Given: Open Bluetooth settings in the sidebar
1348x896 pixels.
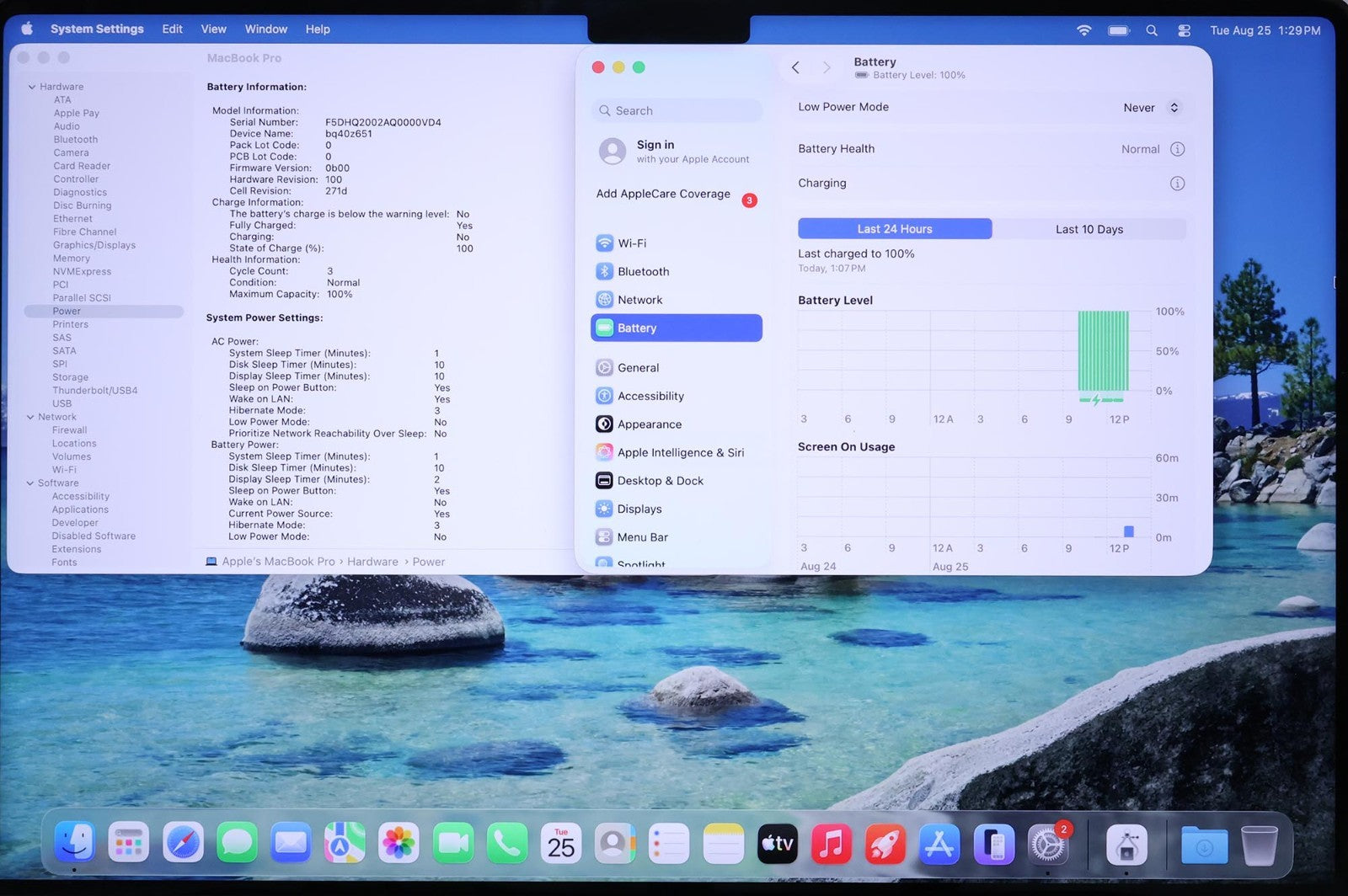Looking at the screenshot, I should 677,272.
